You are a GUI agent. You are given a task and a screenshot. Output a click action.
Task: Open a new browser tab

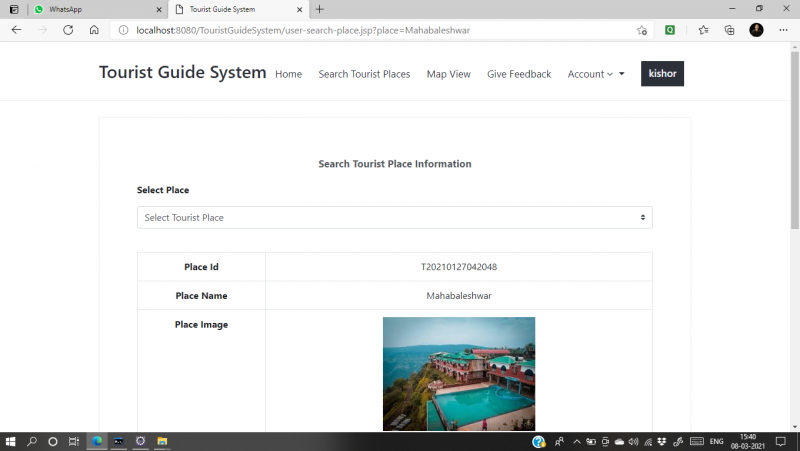click(x=319, y=9)
